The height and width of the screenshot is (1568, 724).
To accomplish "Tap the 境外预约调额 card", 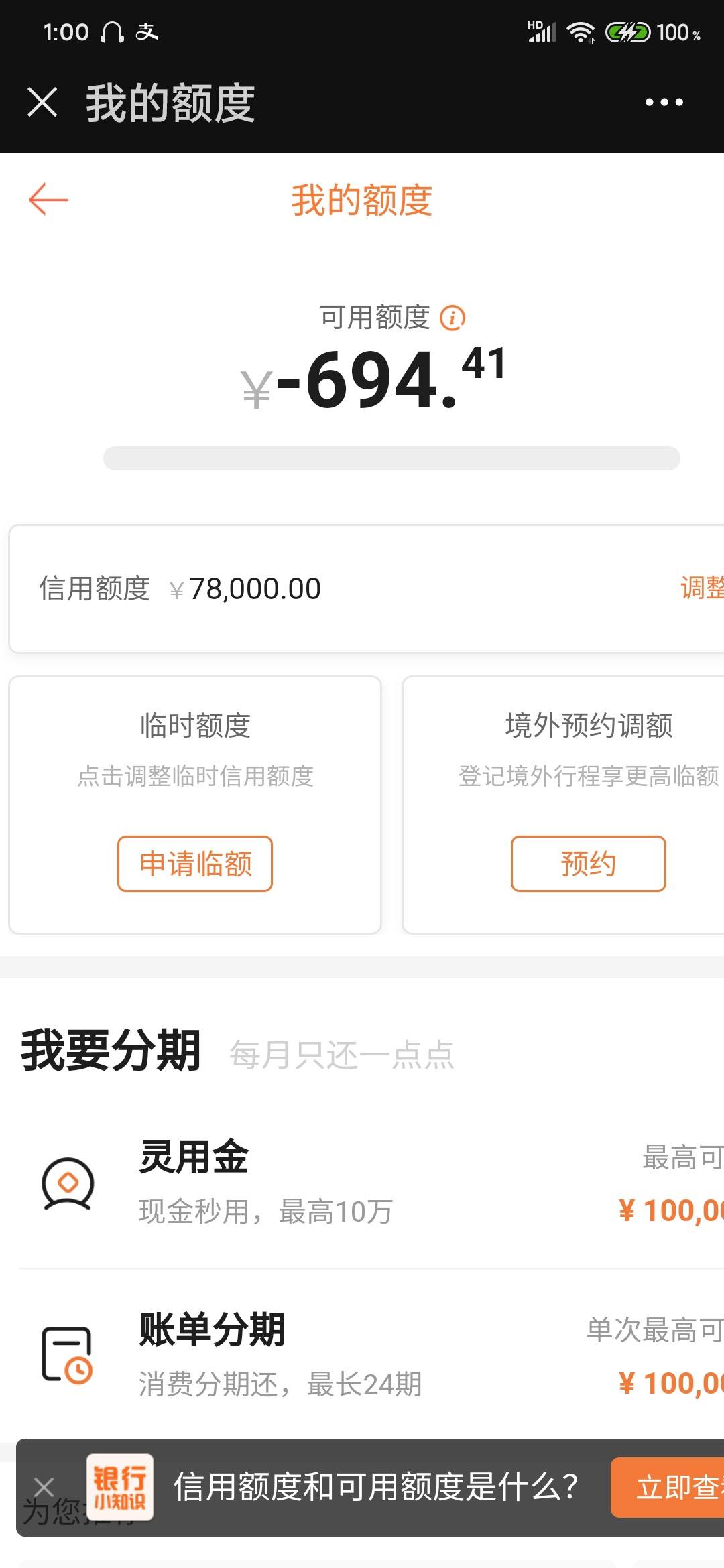I will 563,805.
